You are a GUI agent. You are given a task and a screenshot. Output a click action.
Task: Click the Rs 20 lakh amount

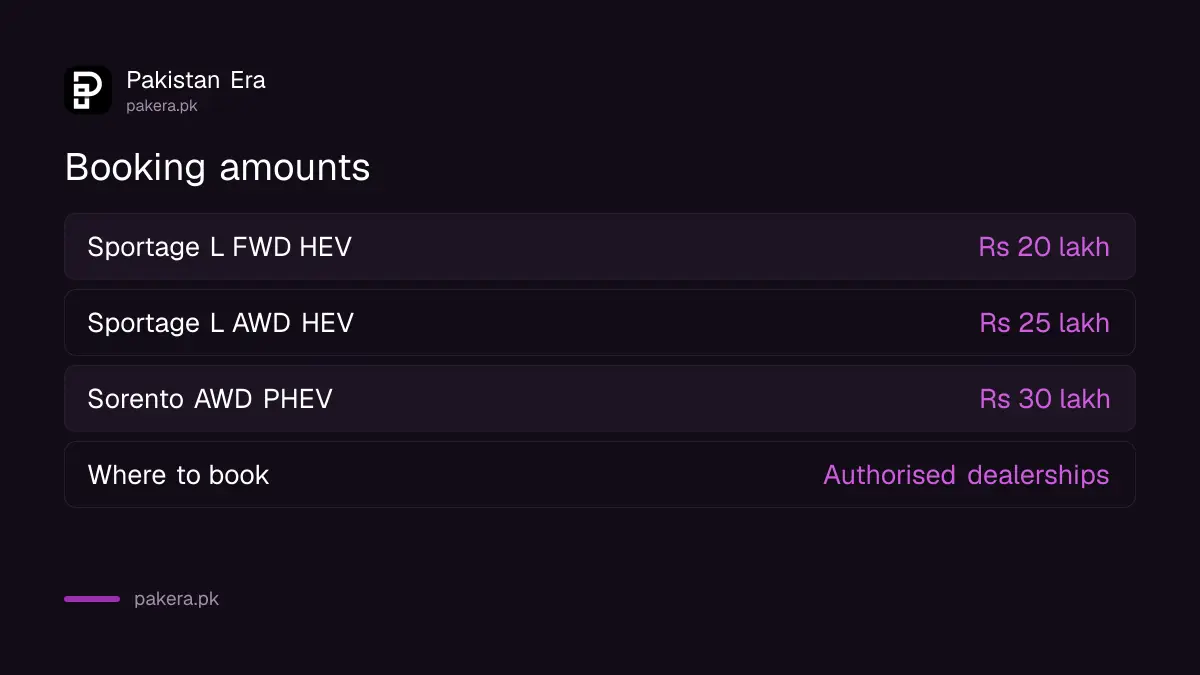point(1044,247)
